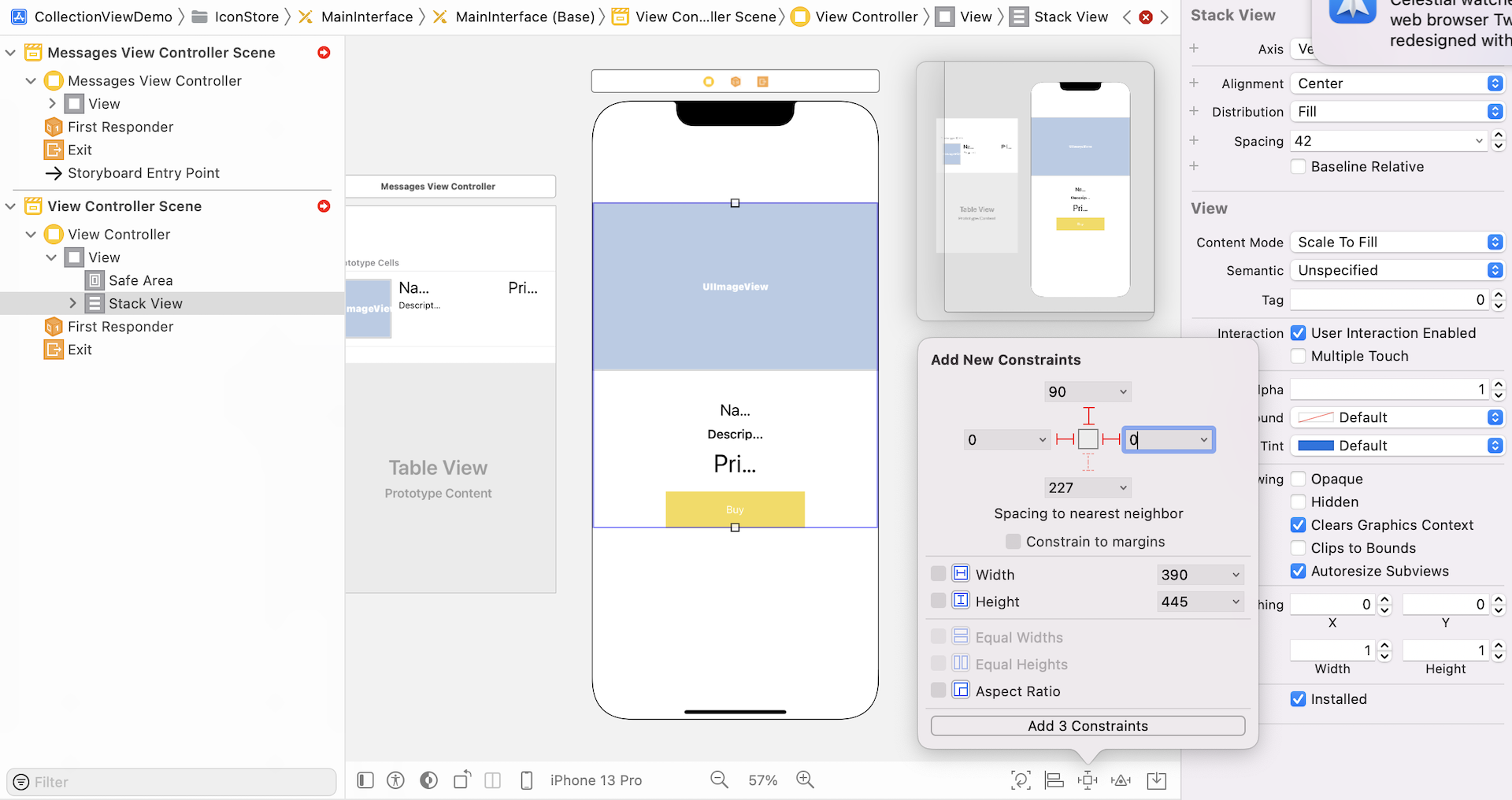1512x800 pixels.
Task: Open the Alignment dropdown set to Center
Action: tap(1397, 83)
